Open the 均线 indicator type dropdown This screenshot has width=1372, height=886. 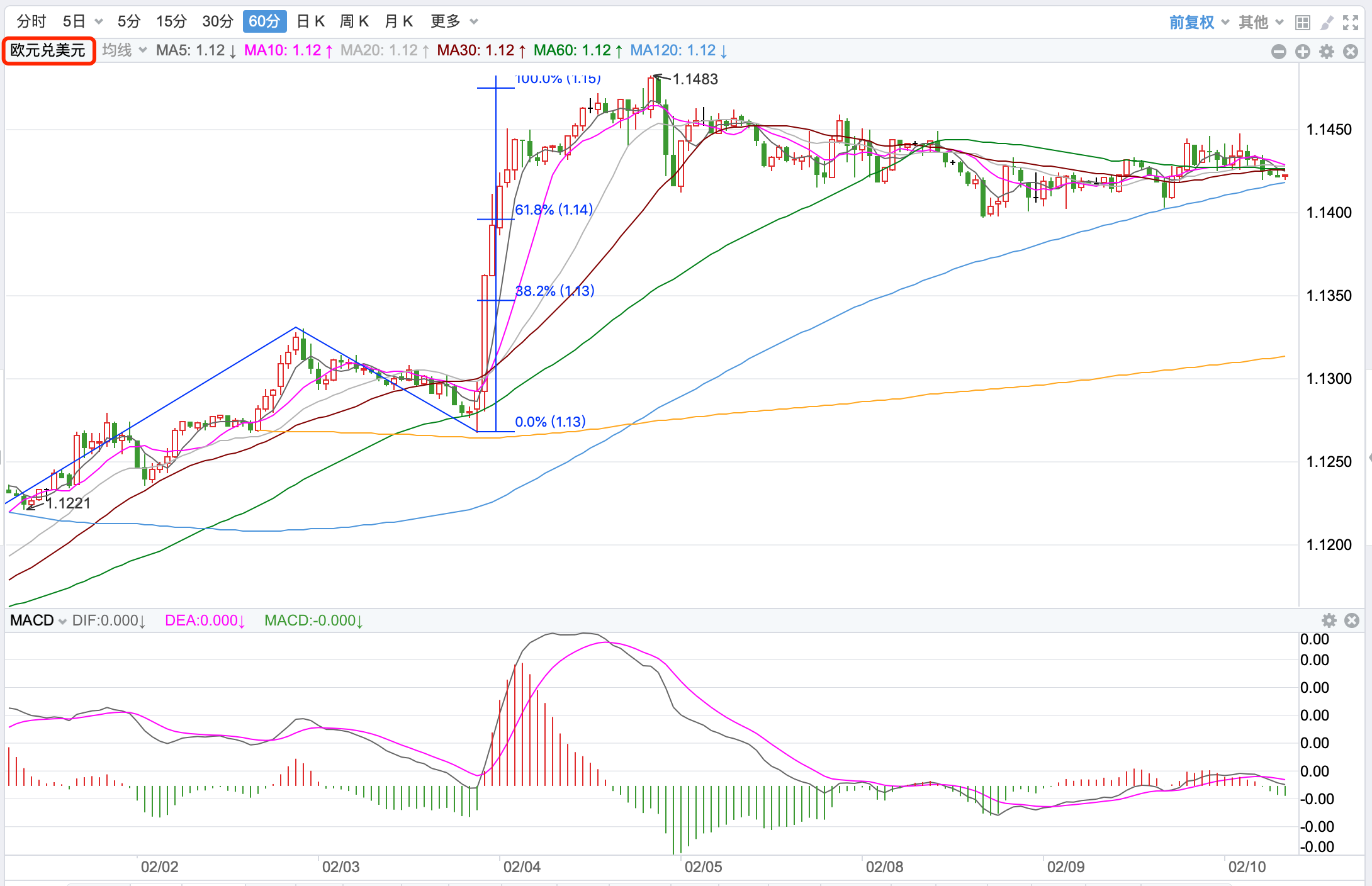click(124, 50)
